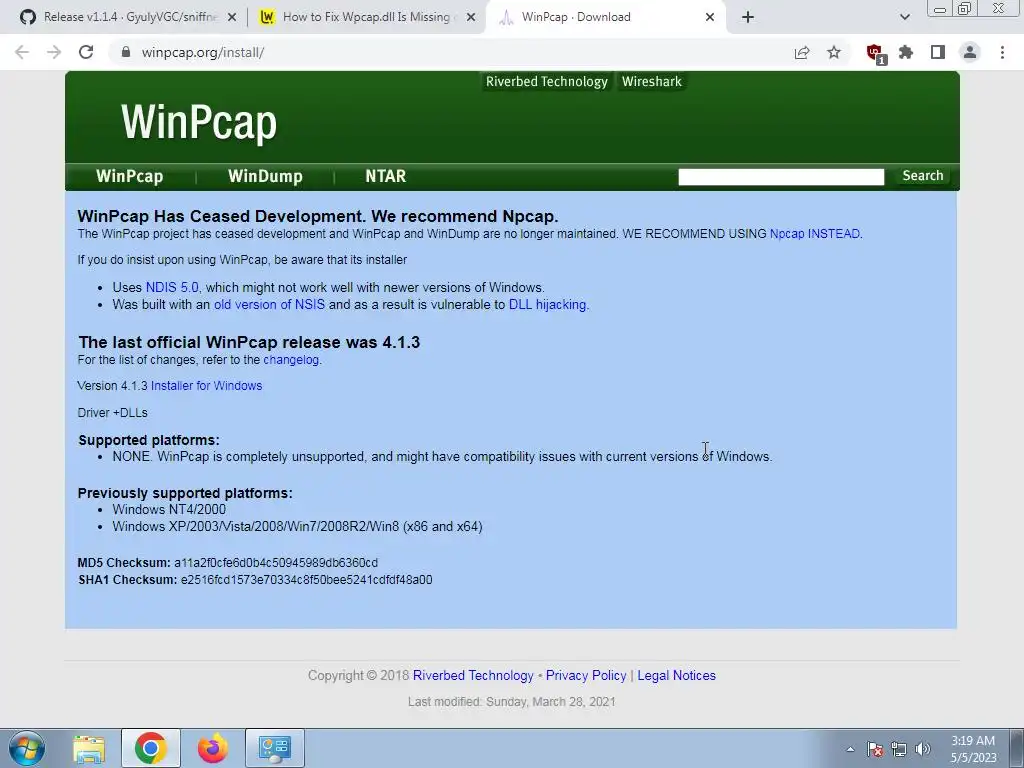Open the Legal Notices footer link
The image size is (1024, 768).
[677, 676]
